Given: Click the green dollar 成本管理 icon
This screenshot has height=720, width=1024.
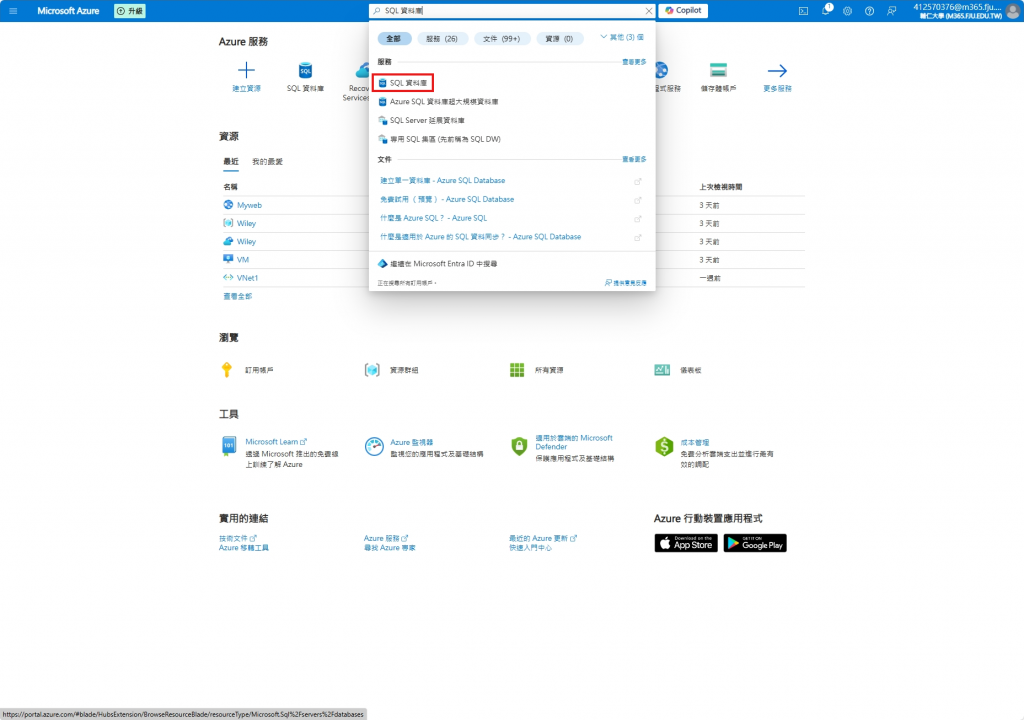Looking at the screenshot, I should pyautogui.click(x=664, y=446).
